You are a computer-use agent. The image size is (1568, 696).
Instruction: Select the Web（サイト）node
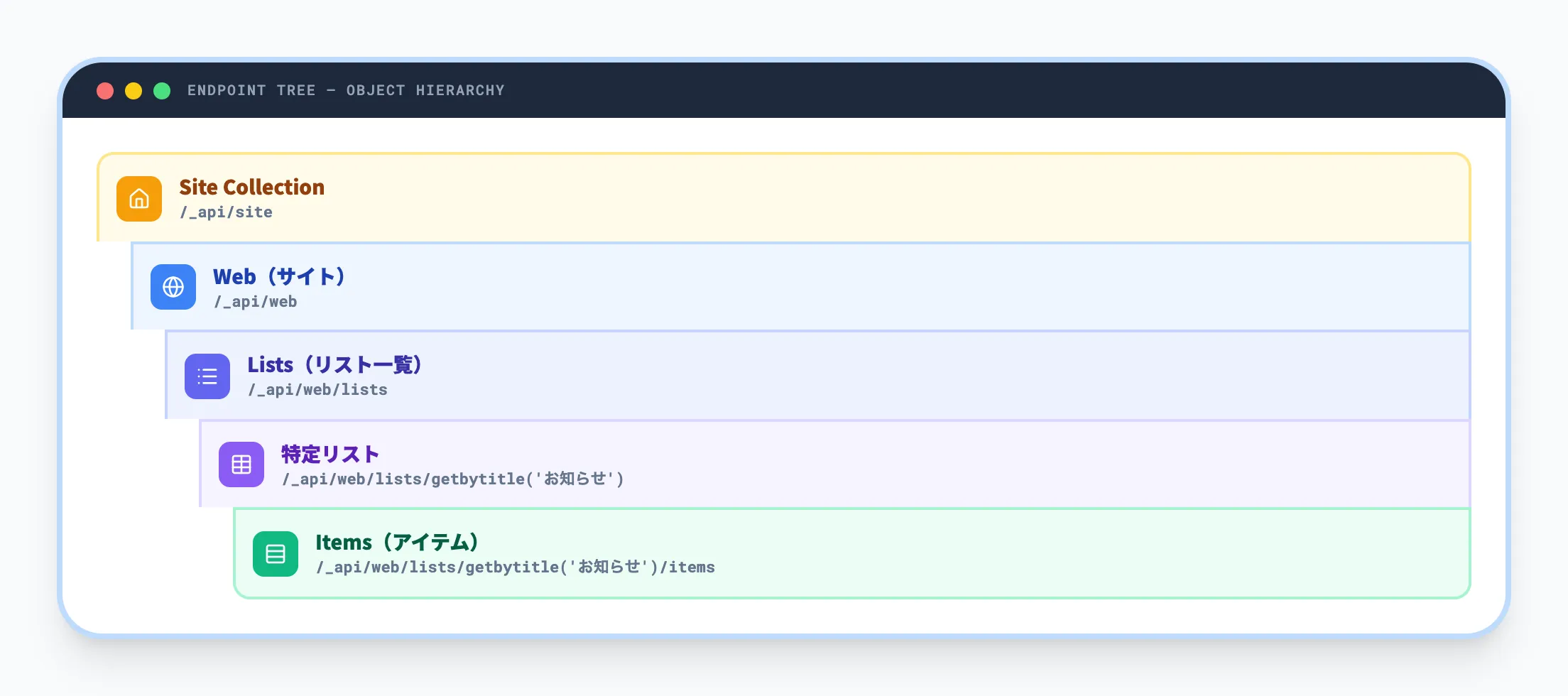pyautogui.click(x=278, y=277)
